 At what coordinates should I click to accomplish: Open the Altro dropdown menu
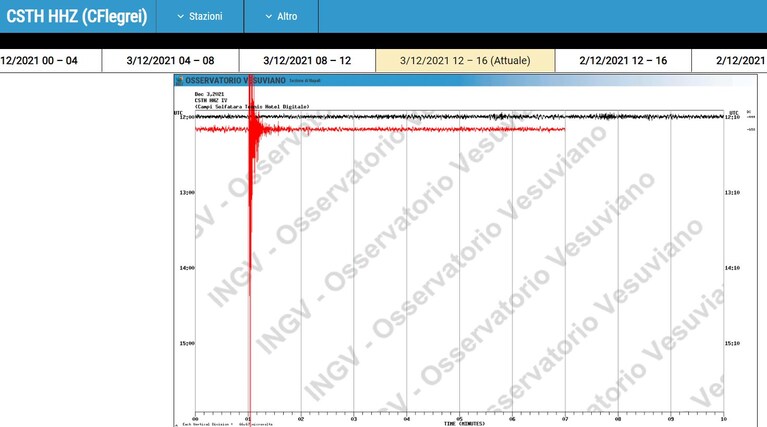281,16
